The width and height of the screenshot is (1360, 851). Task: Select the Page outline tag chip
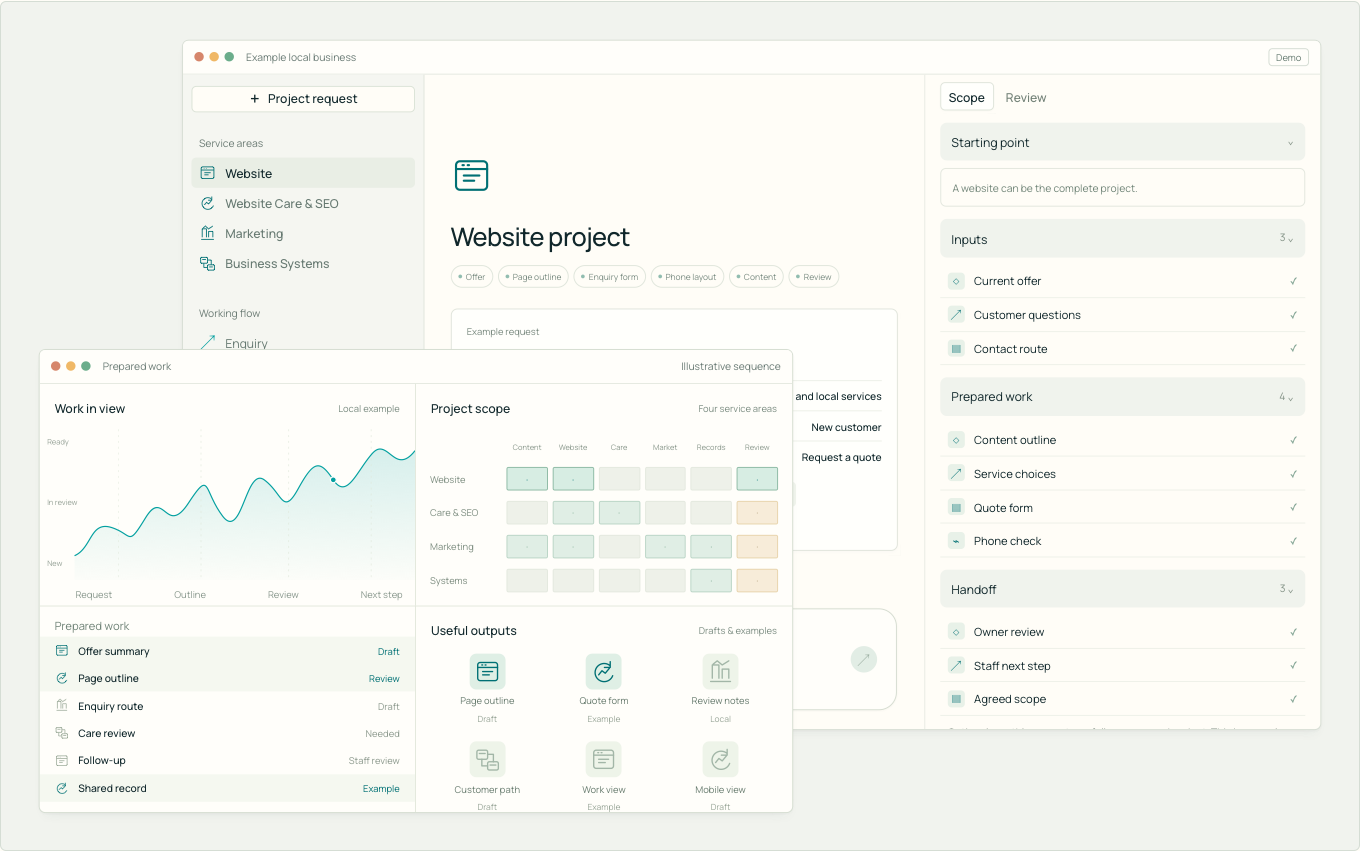click(x=533, y=277)
